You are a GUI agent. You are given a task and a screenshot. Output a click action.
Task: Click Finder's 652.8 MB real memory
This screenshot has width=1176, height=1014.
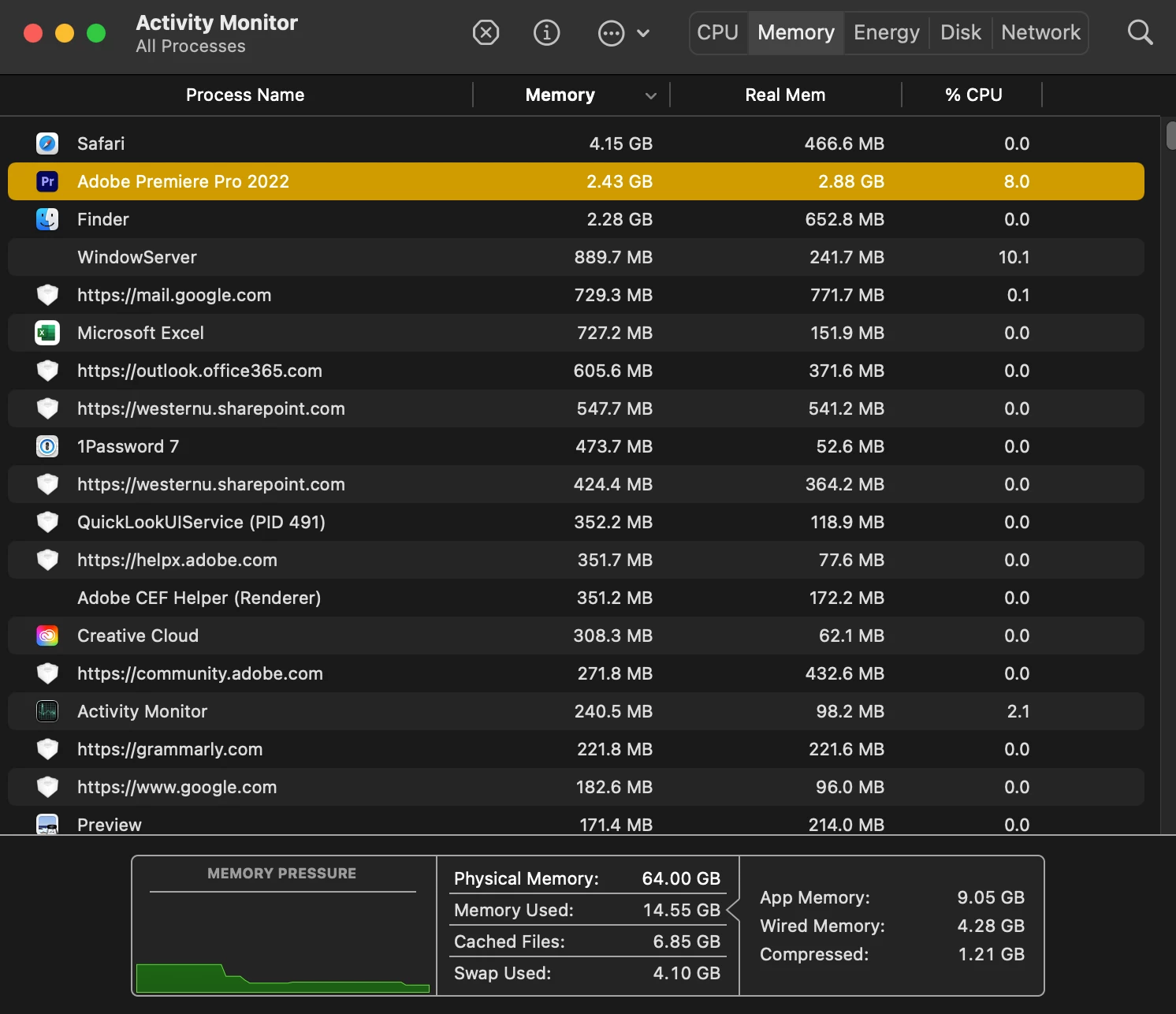coord(844,219)
